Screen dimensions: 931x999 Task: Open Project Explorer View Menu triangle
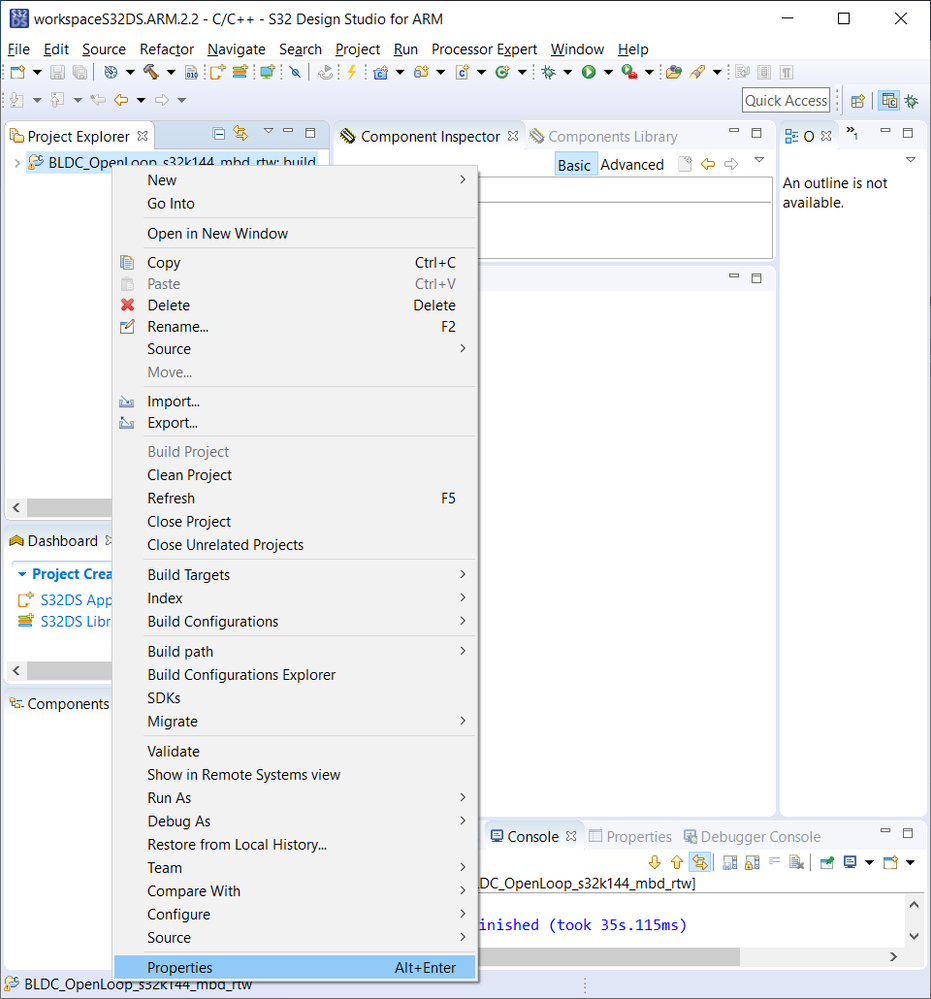tap(268, 131)
